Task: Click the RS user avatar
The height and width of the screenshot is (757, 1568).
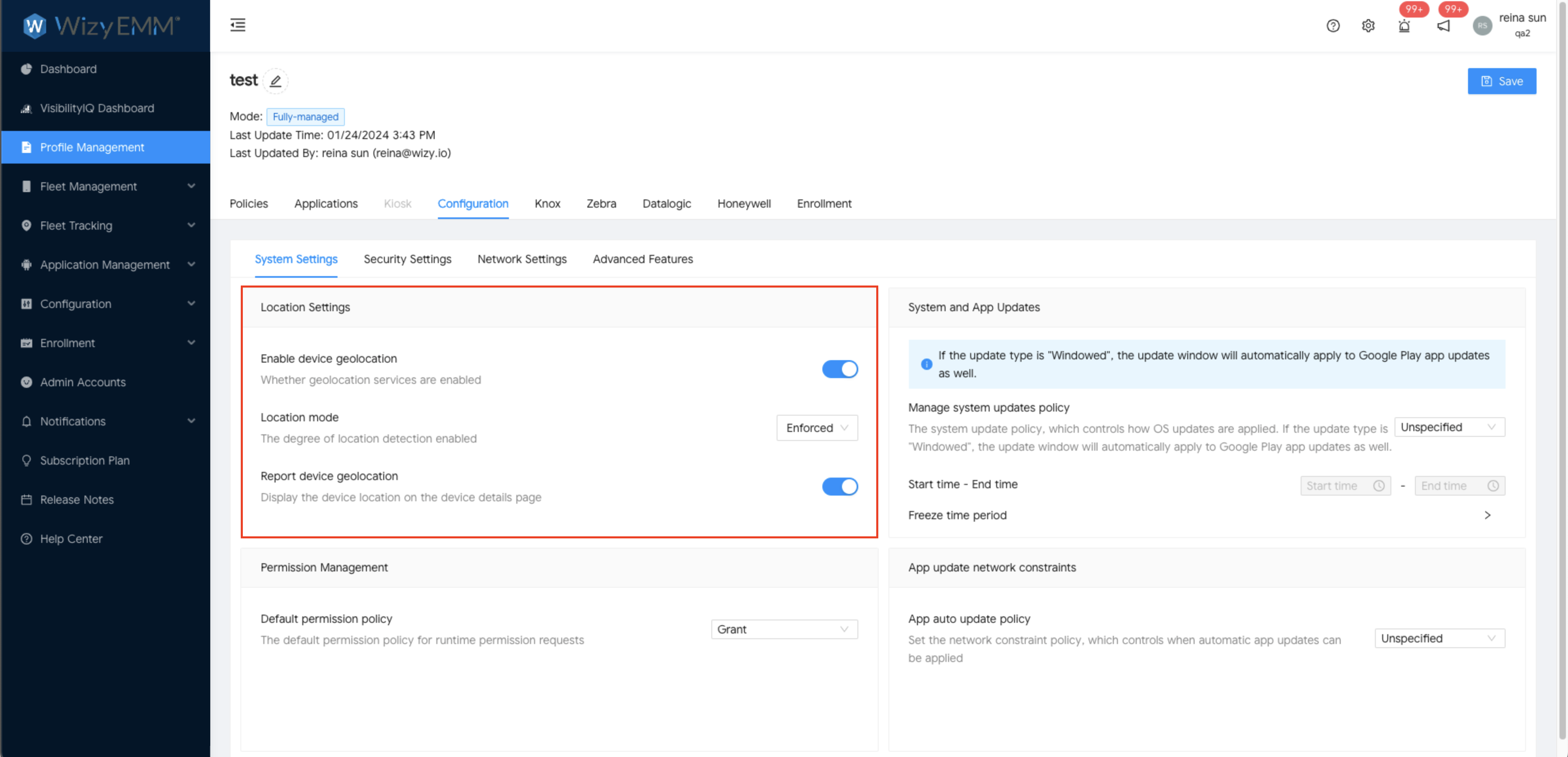Action: 1482,26
